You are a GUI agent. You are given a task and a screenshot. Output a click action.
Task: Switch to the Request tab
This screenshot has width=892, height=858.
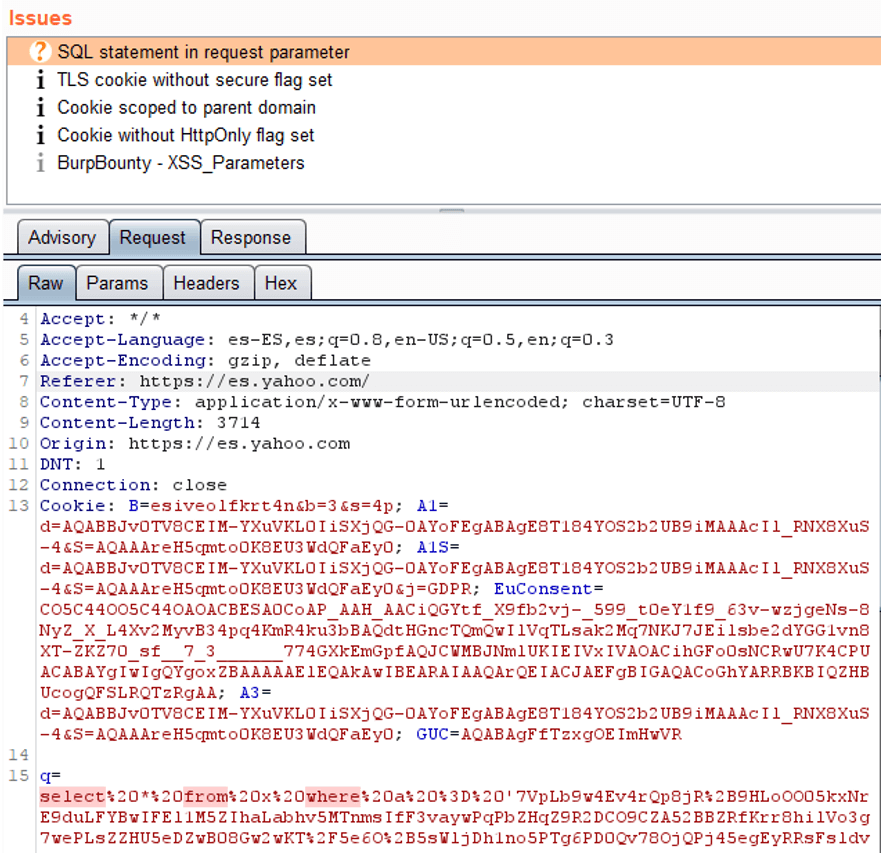click(x=153, y=238)
